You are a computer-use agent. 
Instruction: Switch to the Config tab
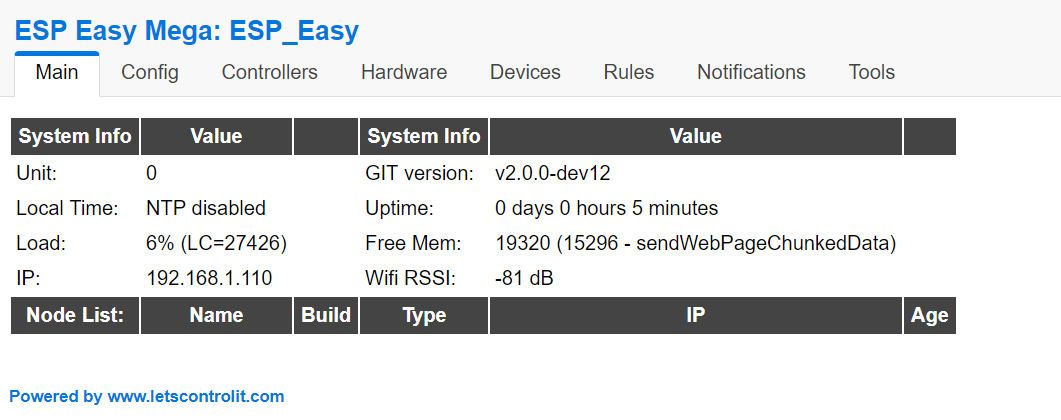(x=150, y=72)
